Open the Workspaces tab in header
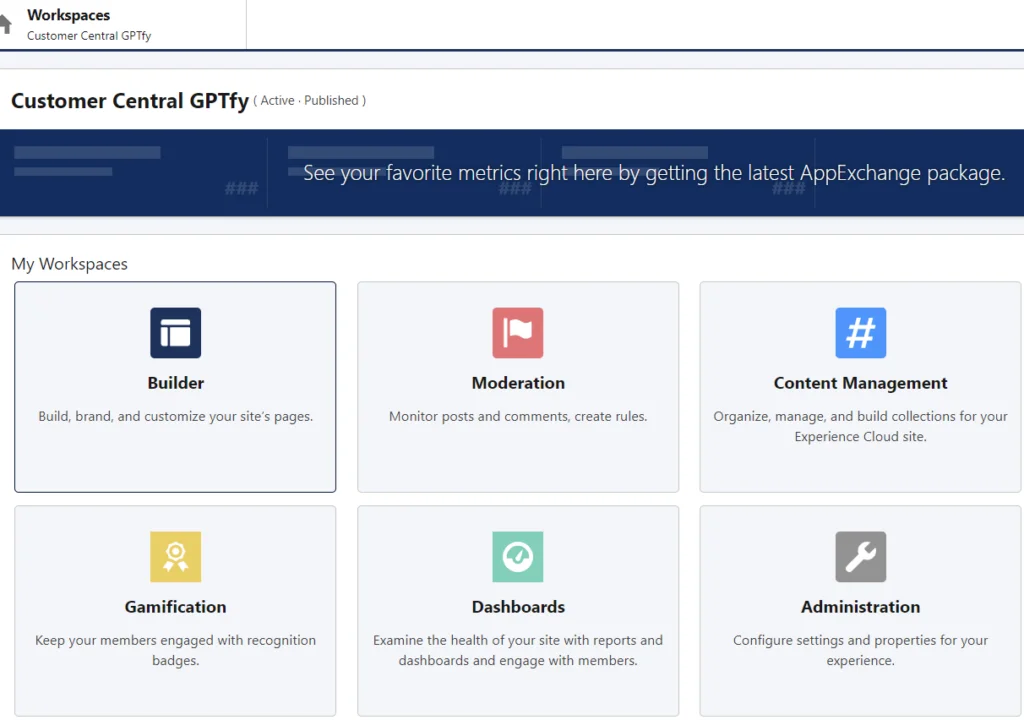The image size is (1024, 720). [69, 15]
